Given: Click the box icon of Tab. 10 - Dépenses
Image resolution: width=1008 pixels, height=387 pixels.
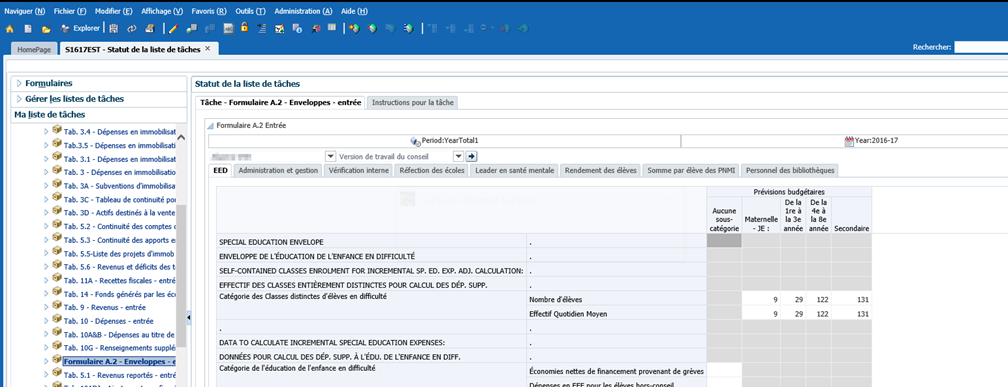Looking at the screenshot, I should click(57, 318).
